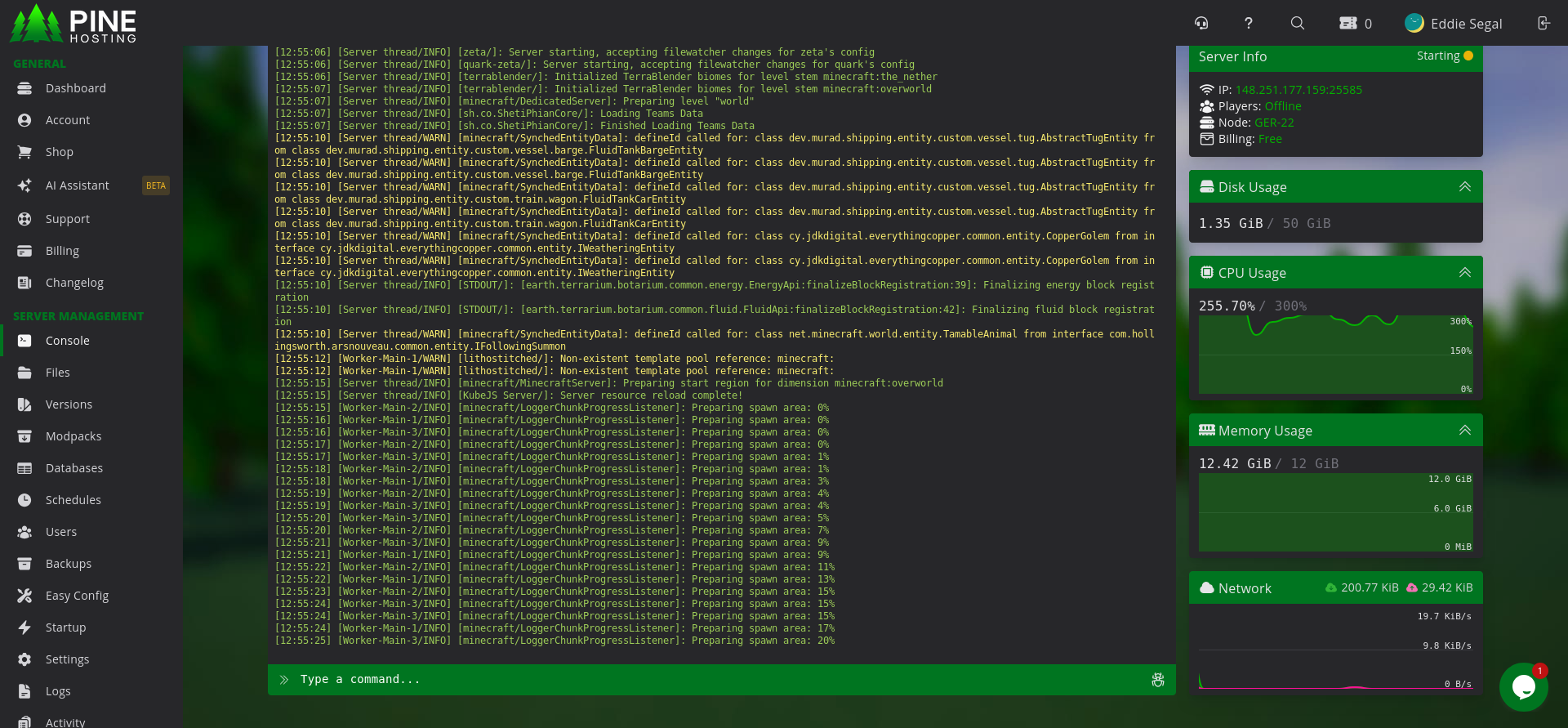The width and height of the screenshot is (1568, 728).
Task: Open the Pine Hosting logo home link
Action: click(73, 23)
